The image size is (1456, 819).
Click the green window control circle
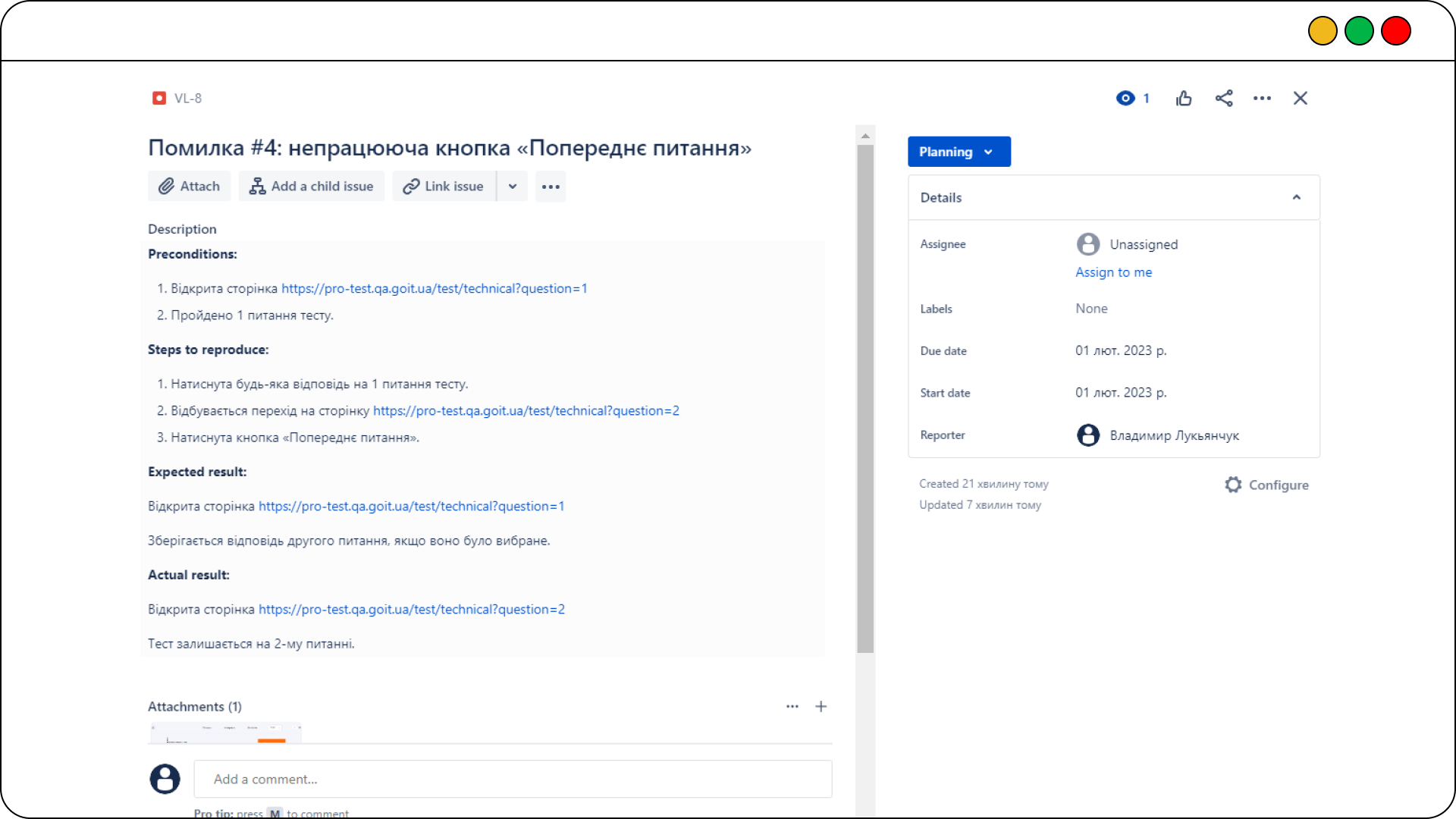pos(1359,31)
